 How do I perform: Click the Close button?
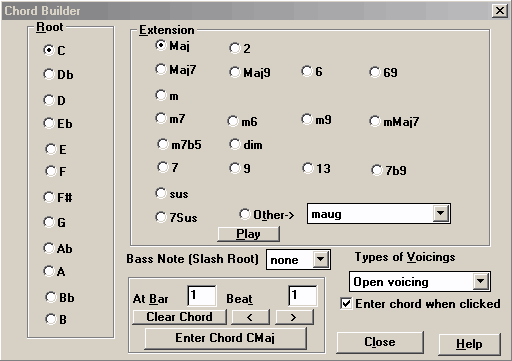(x=380, y=342)
